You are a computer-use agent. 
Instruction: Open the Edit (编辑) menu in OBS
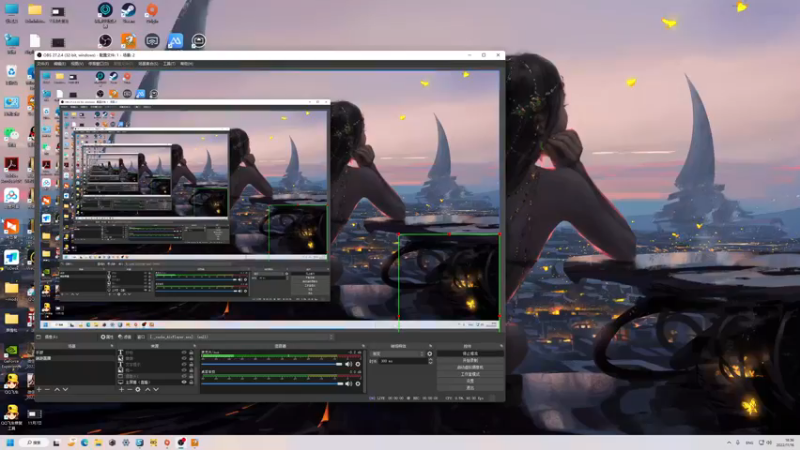[x=60, y=64]
